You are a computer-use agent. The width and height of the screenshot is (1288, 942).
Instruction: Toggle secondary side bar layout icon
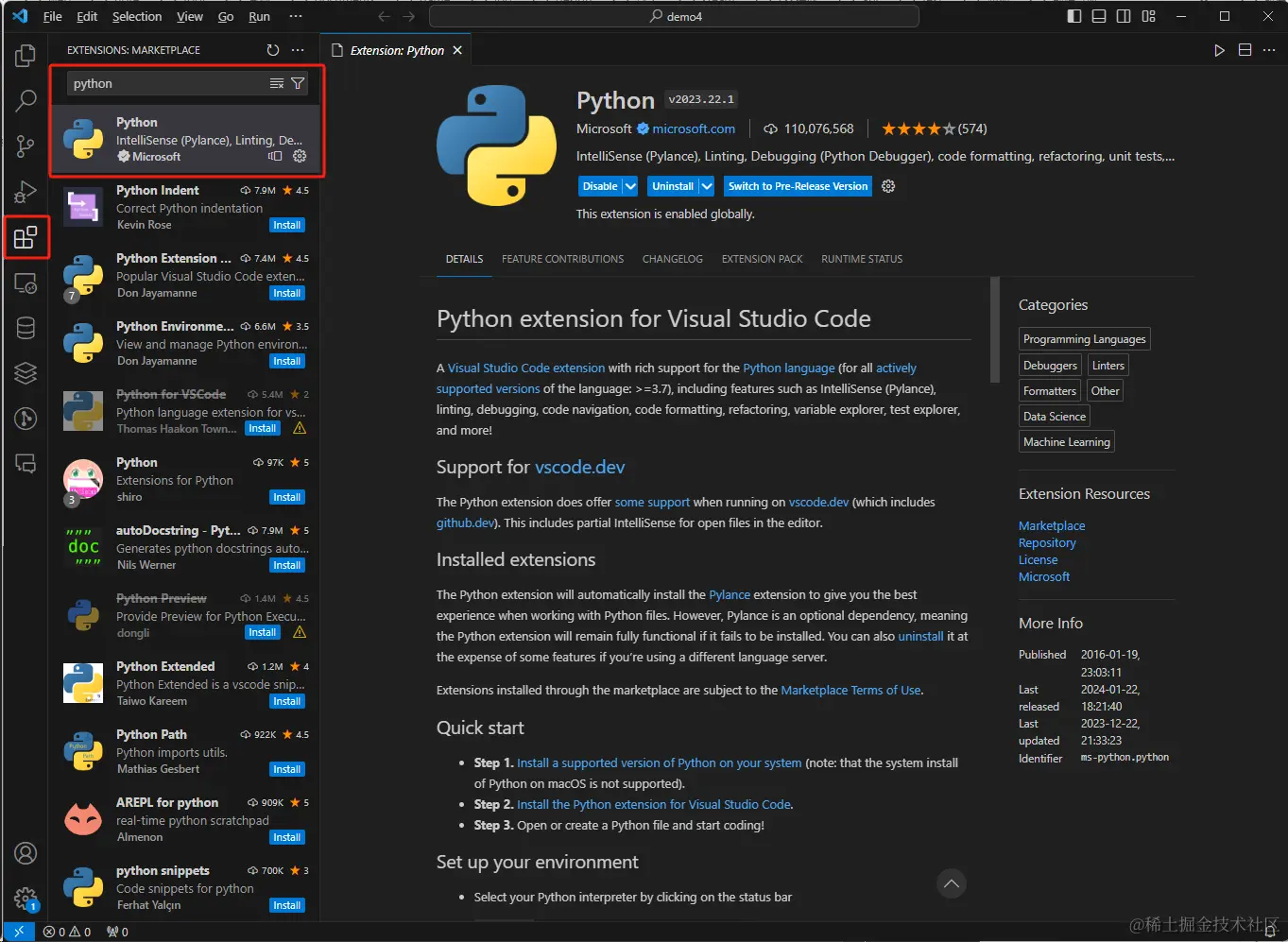(x=1124, y=16)
